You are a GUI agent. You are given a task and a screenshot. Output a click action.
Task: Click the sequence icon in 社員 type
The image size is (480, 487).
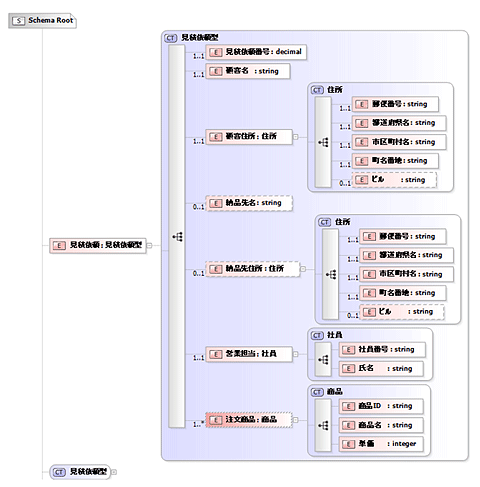[323, 360]
